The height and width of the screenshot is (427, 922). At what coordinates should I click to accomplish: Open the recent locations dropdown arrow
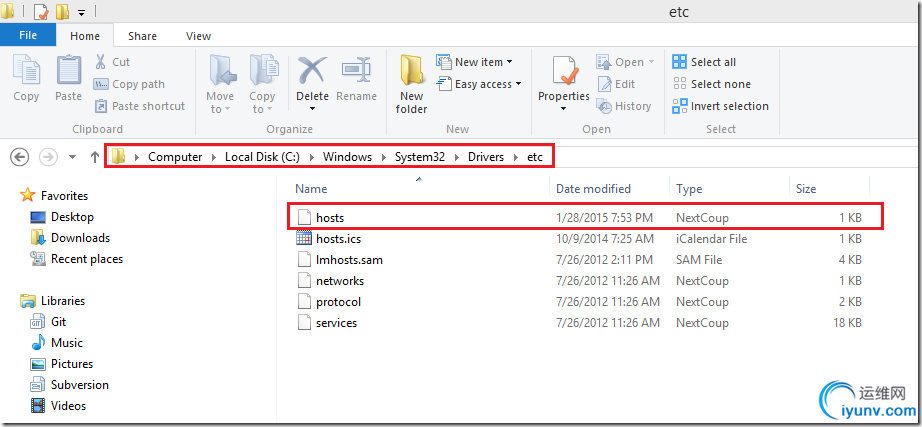(73, 157)
